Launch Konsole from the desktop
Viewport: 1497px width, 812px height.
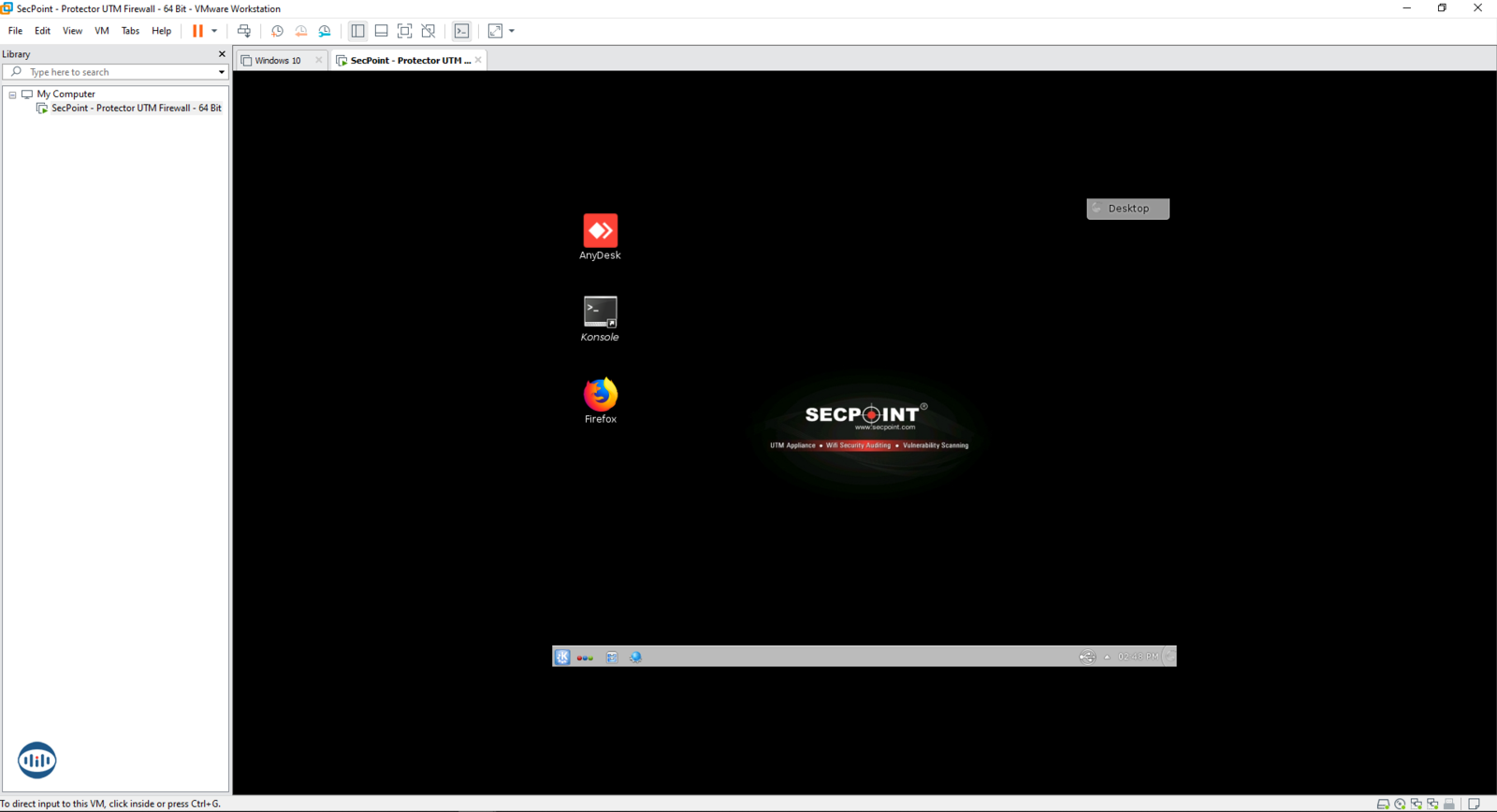point(600,313)
